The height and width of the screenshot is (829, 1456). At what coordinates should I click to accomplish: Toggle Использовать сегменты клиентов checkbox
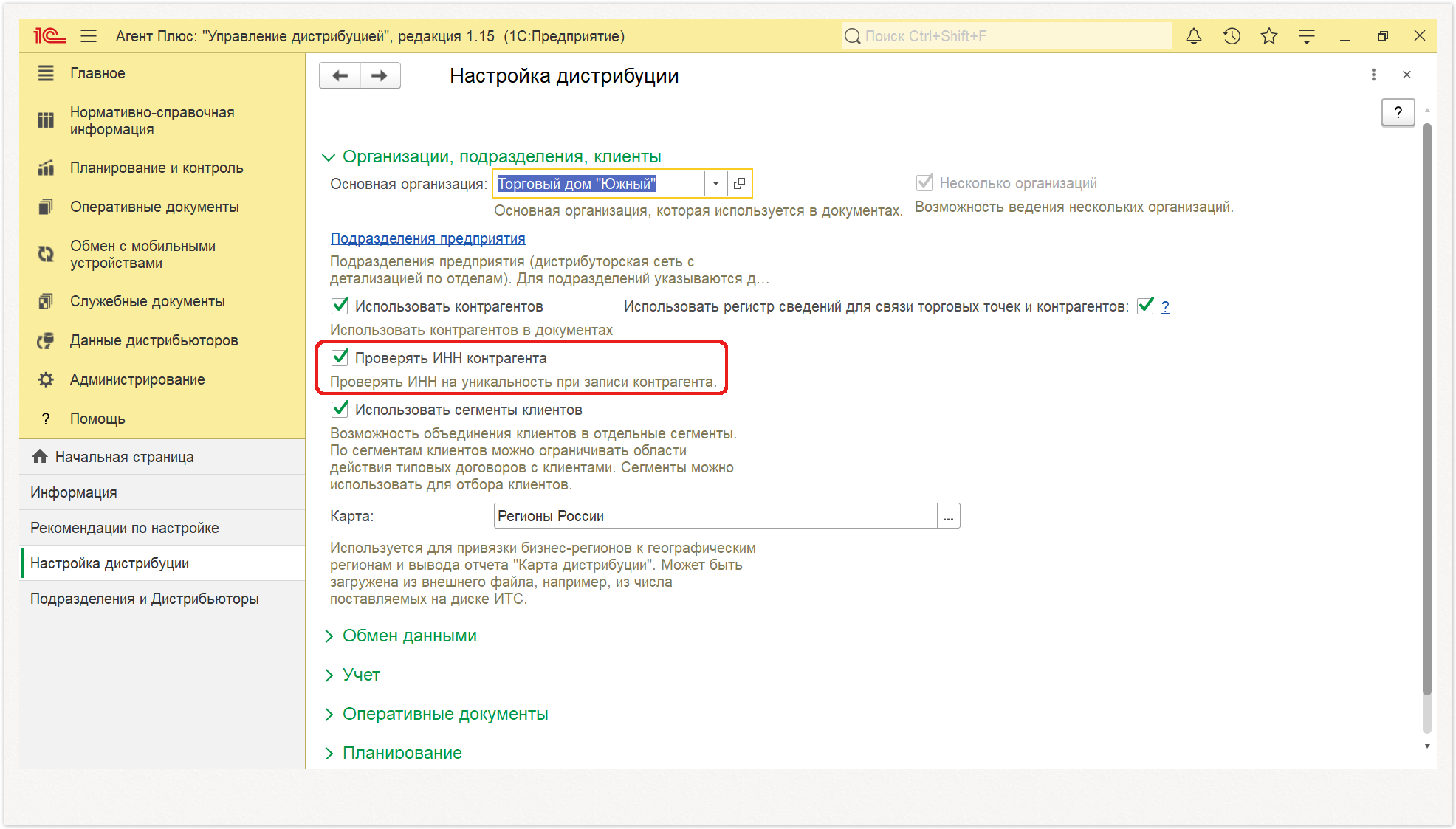point(340,409)
